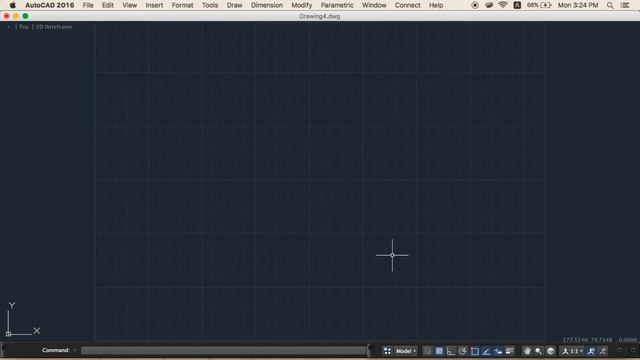Open the 2D Wireframe visual style control
Screen dimensions: 640x360
click(54, 27)
